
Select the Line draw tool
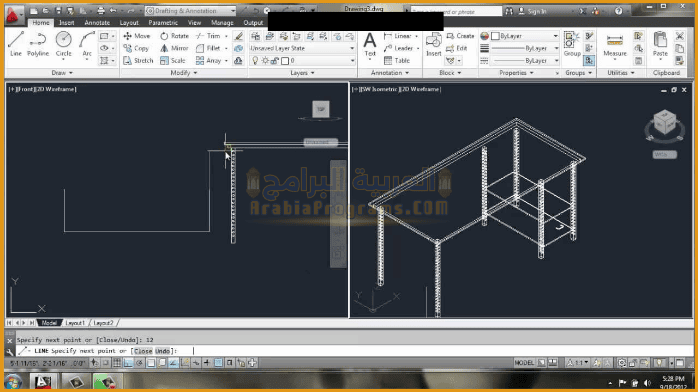click(x=16, y=44)
